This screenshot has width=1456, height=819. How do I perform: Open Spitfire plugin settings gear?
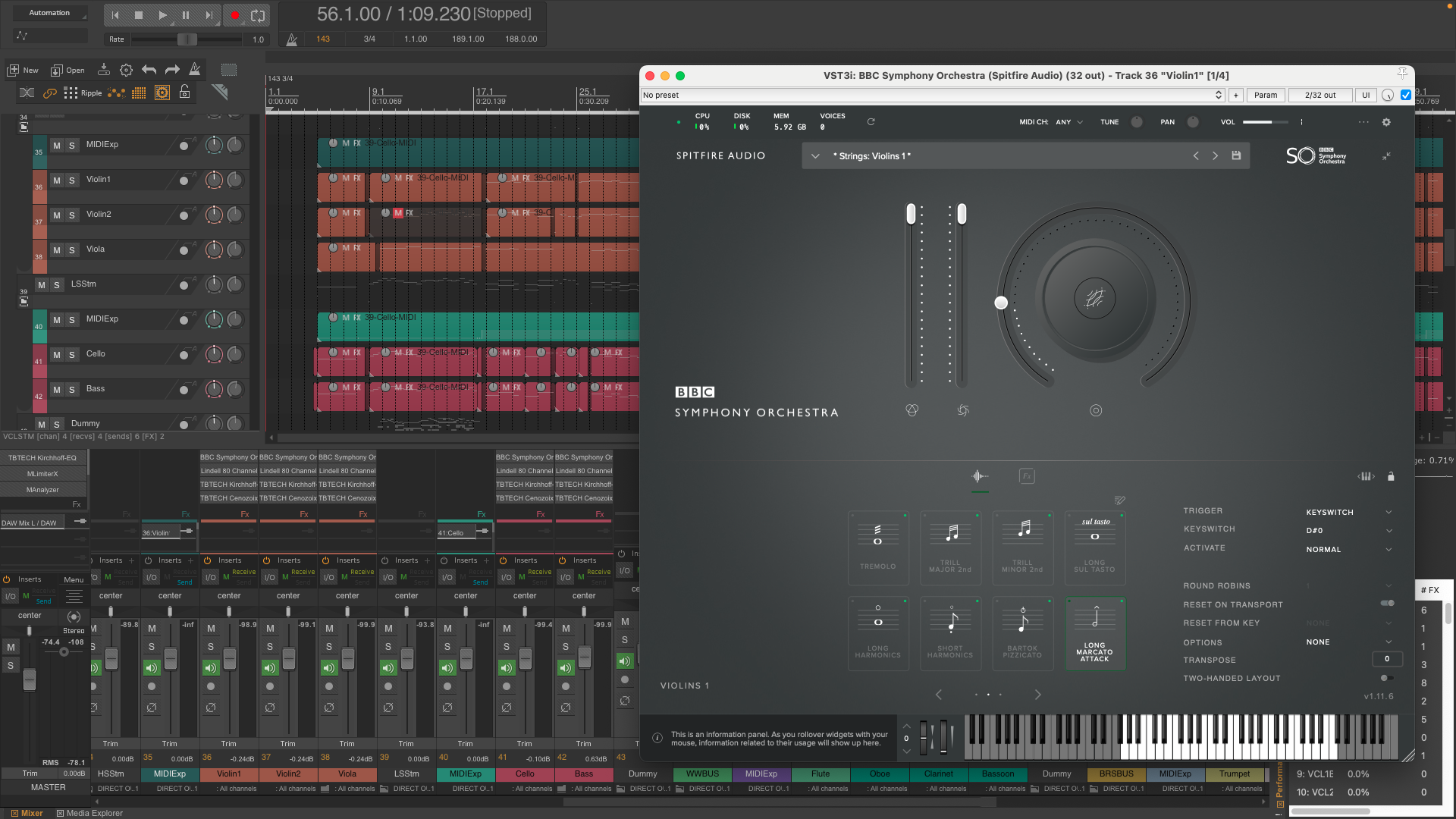pos(1386,122)
